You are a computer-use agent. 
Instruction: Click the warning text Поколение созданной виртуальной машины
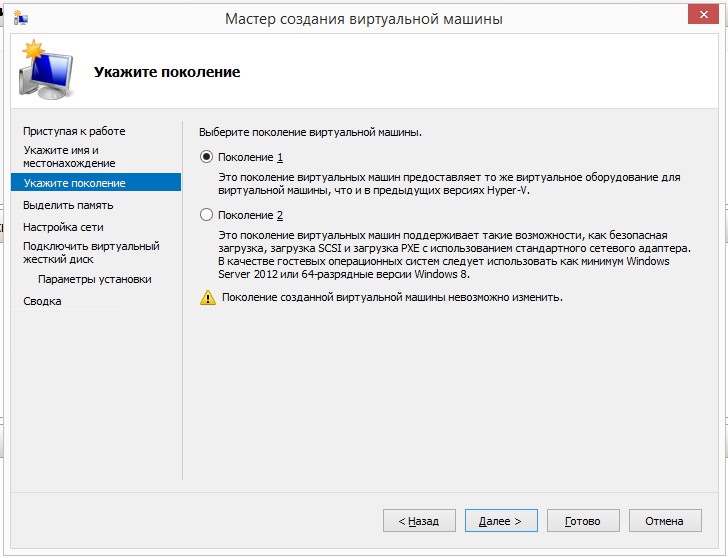[x=392, y=298]
